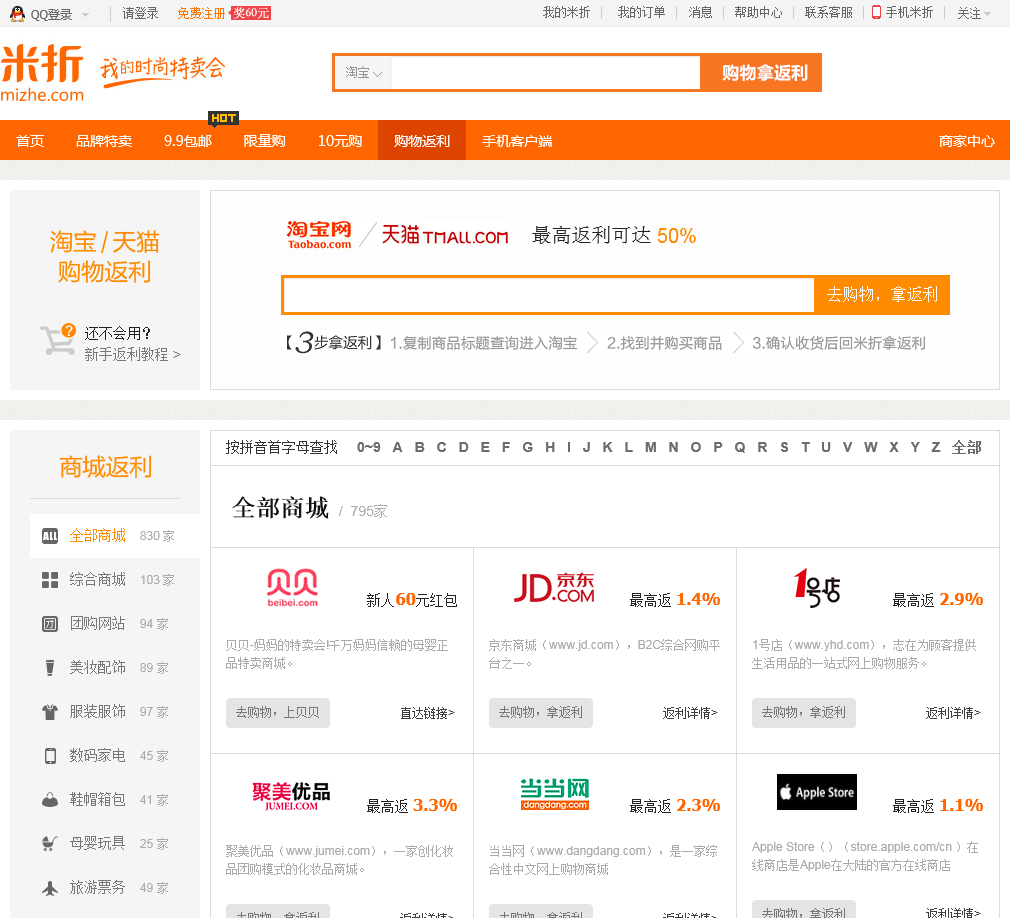Expand the 关注 dropdown
Image resolution: width=1010 pixels, height=918 pixels.
click(x=973, y=13)
